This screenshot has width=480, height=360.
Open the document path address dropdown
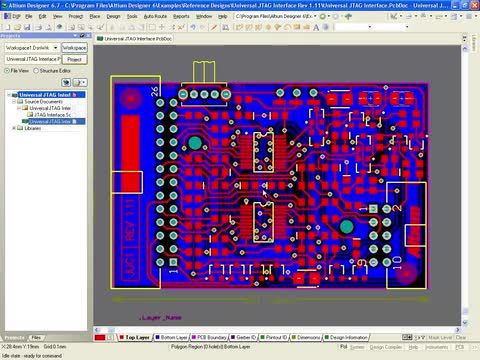pos(315,16)
